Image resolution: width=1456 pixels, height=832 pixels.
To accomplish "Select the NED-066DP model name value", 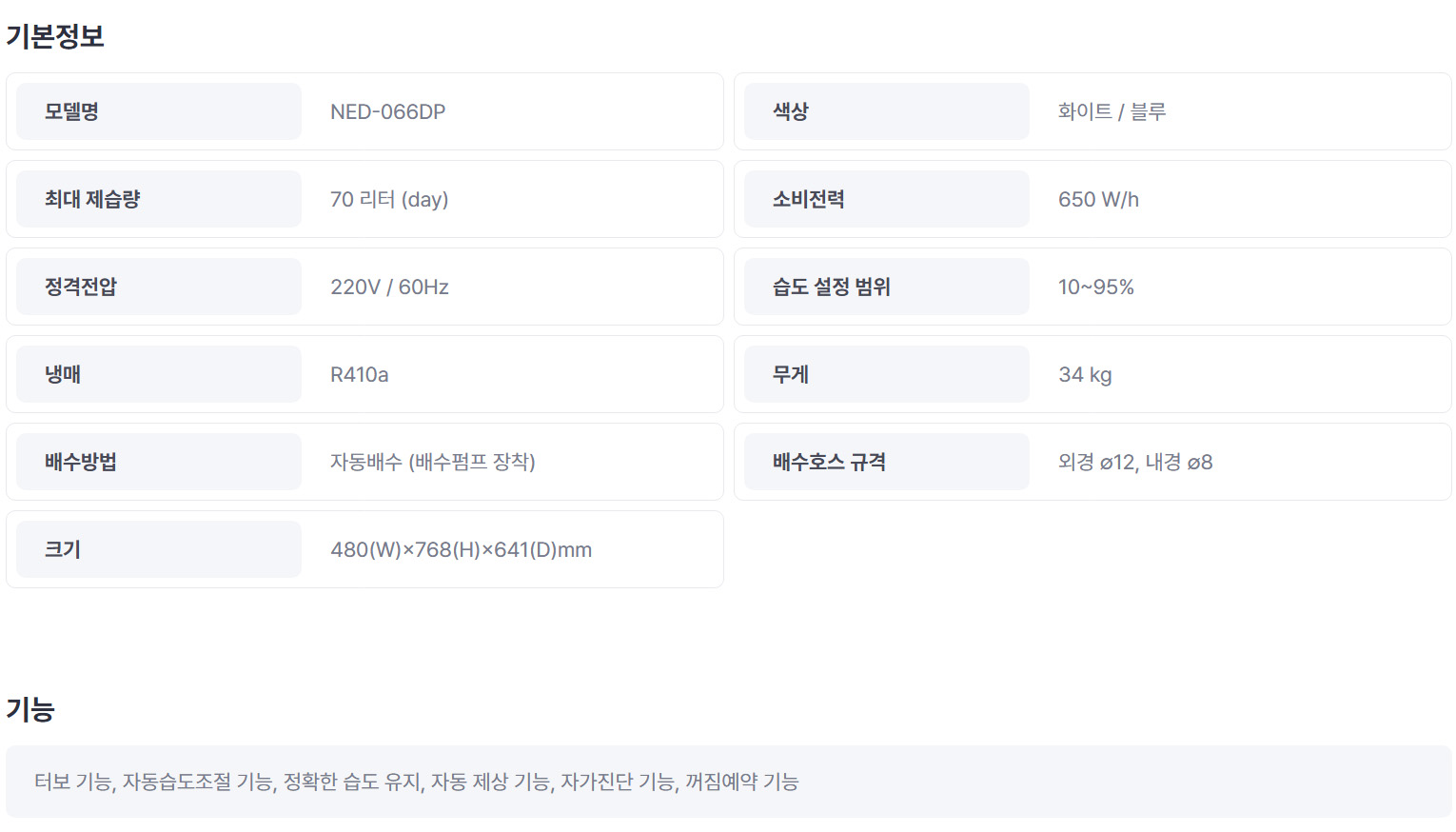I will [387, 112].
